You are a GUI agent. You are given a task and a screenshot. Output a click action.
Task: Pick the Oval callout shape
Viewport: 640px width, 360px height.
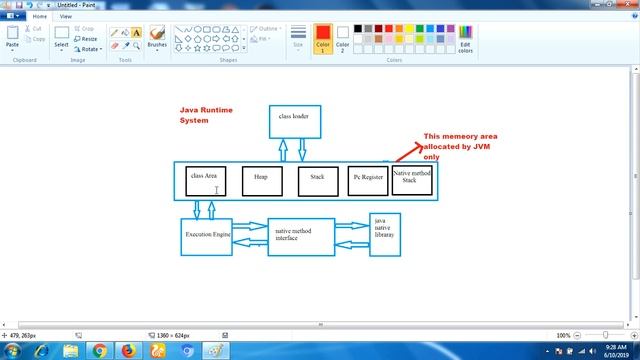click(226, 48)
